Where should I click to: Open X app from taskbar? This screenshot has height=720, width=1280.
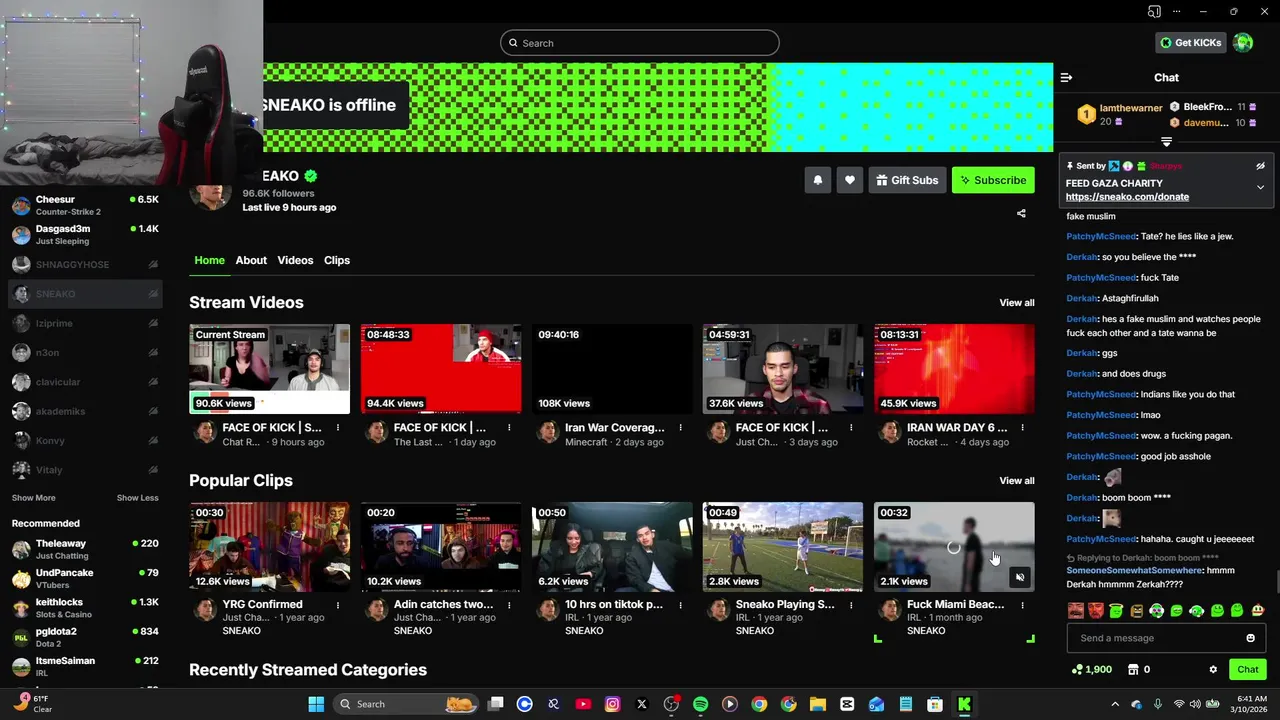click(642, 704)
